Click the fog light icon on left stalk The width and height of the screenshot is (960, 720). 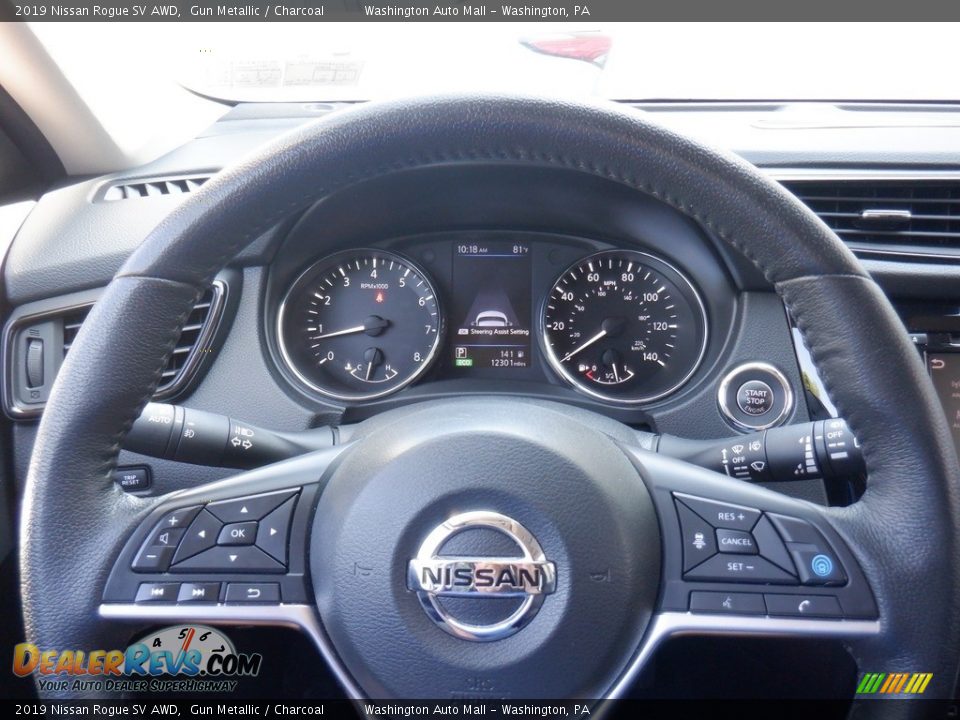point(189,433)
